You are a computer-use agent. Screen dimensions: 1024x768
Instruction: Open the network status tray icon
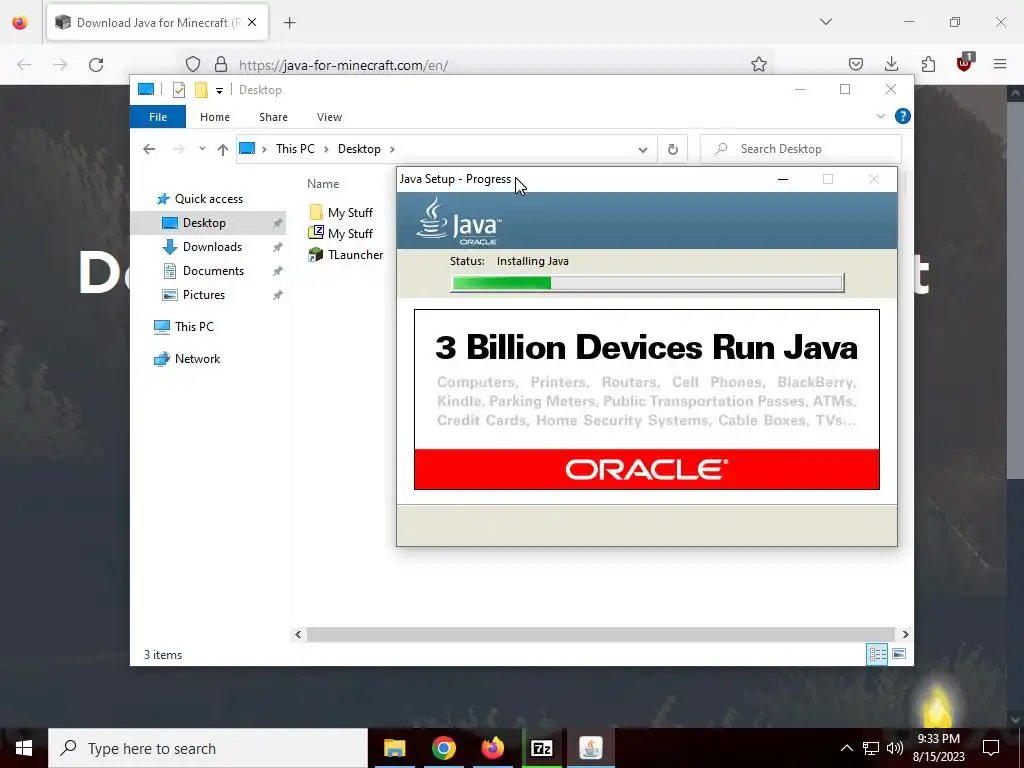[x=871, y=748]
